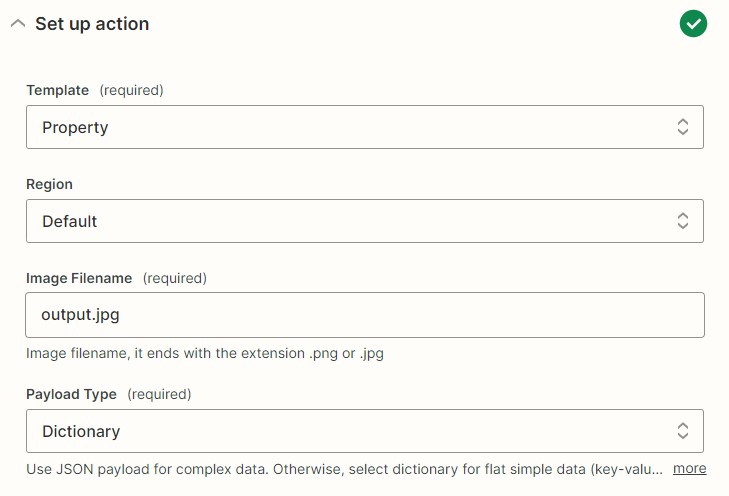Viewport: 729px width, 496px height.
Task: Click the Payload Type field label
Action: [x=71, y=394]
